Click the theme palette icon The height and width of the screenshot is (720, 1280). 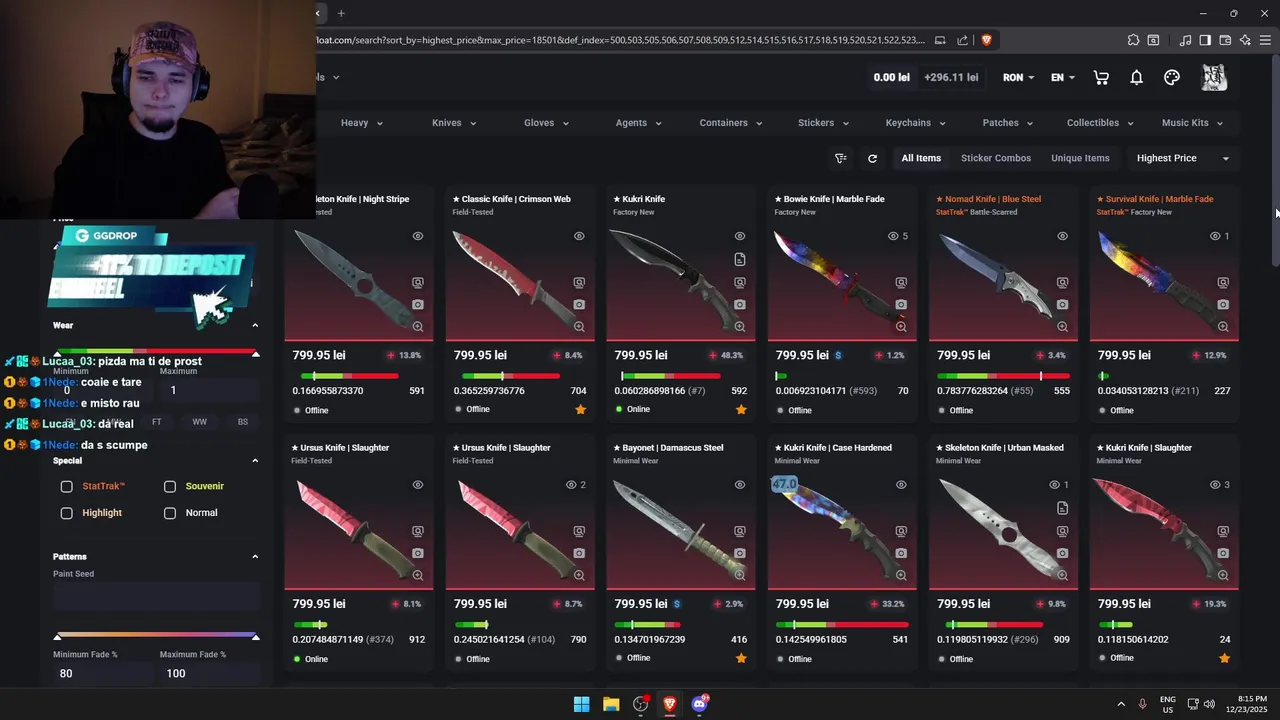tap(1172, 78)
